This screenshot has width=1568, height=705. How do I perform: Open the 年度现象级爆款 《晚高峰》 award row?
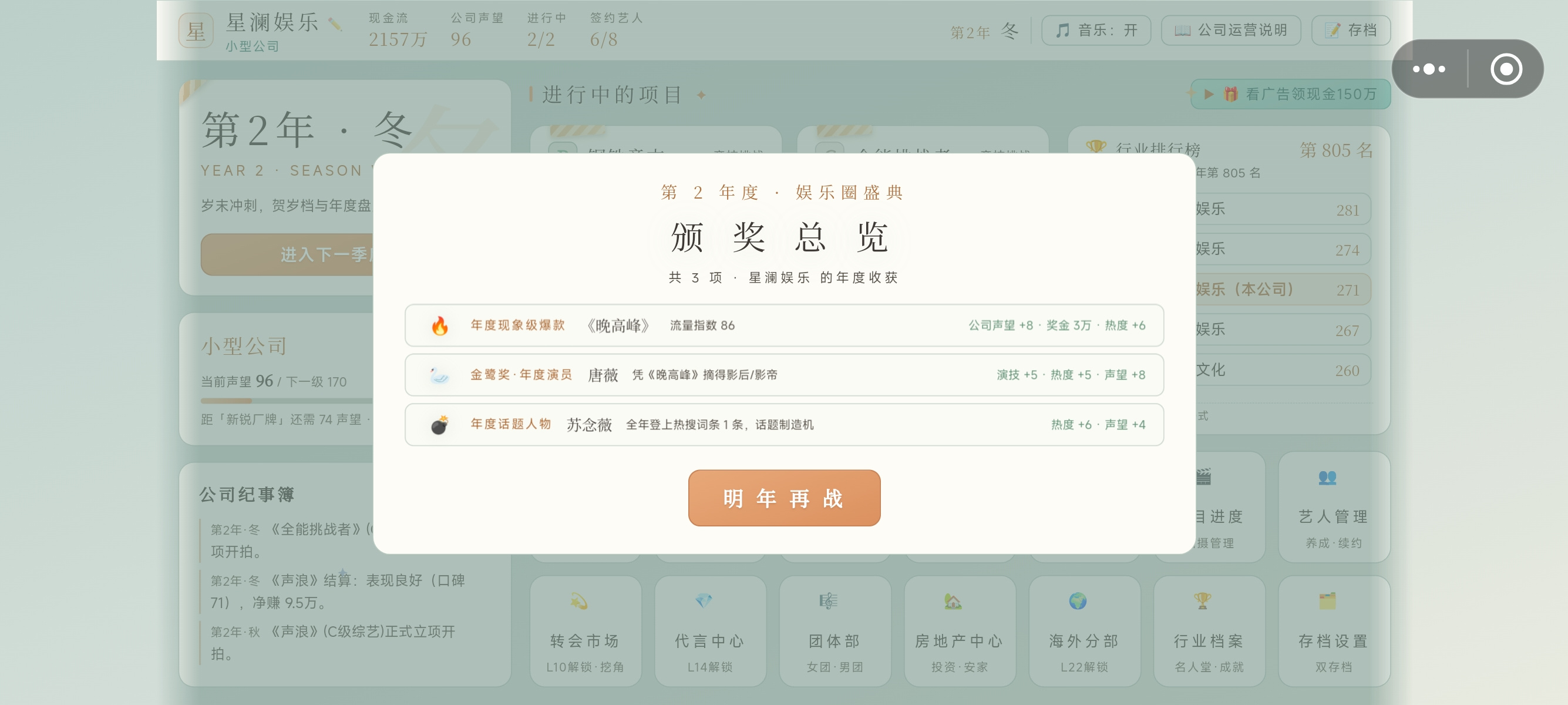pos(784,325)
